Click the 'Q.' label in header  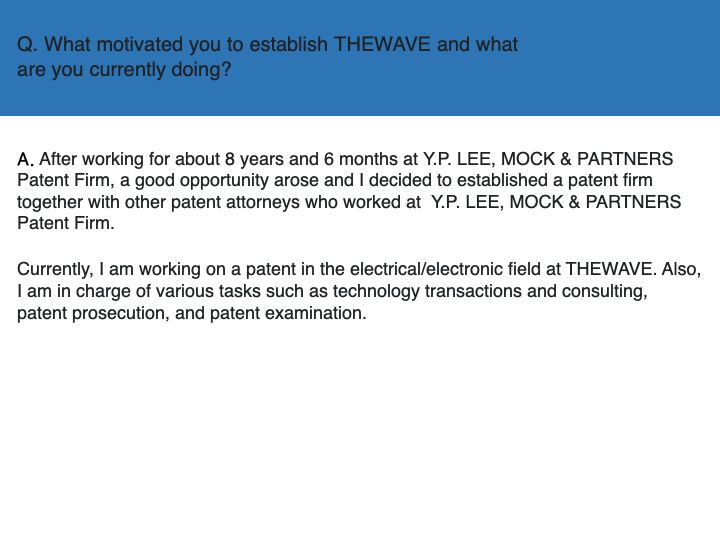pyautogui.click(x=27, y=45)
